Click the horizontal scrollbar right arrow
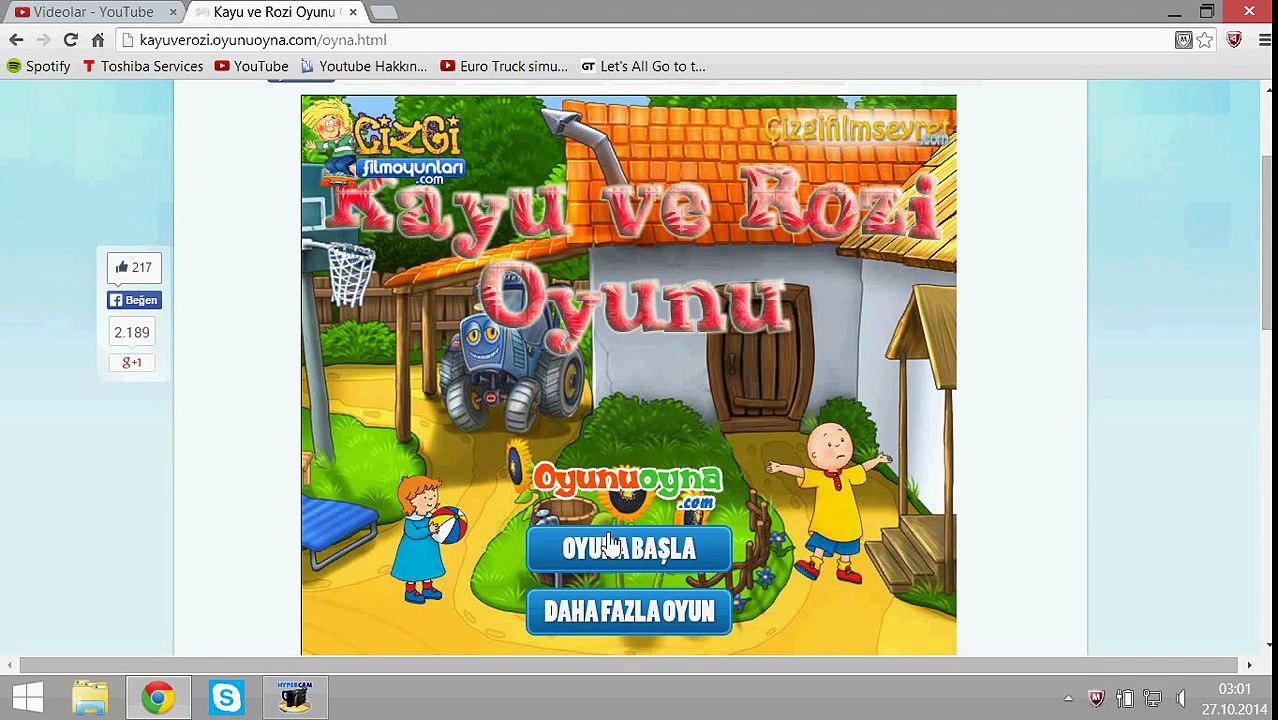Image resolution: width=1278 pixels, height=720 pixels. pos(1249,665)
